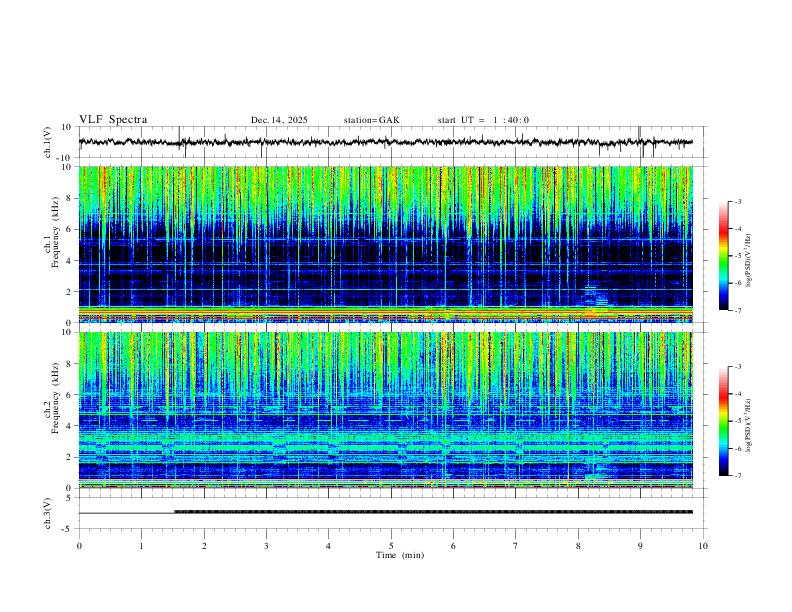Click the "8" kHz tick of ch.1 spectrogram
Image resolution: width=792 pixels, height=612 pixels.
tap(70, 198)
